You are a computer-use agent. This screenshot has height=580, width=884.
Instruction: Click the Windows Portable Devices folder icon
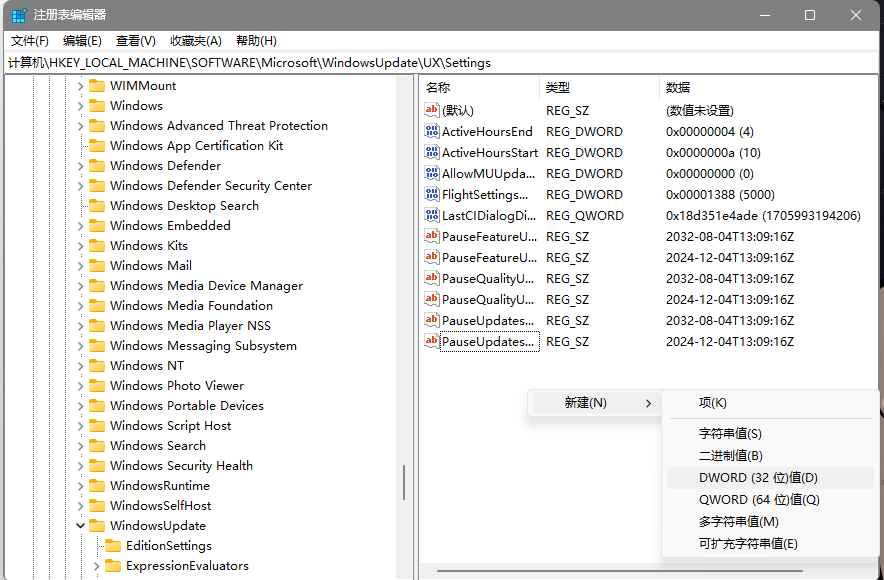(97, 406)
